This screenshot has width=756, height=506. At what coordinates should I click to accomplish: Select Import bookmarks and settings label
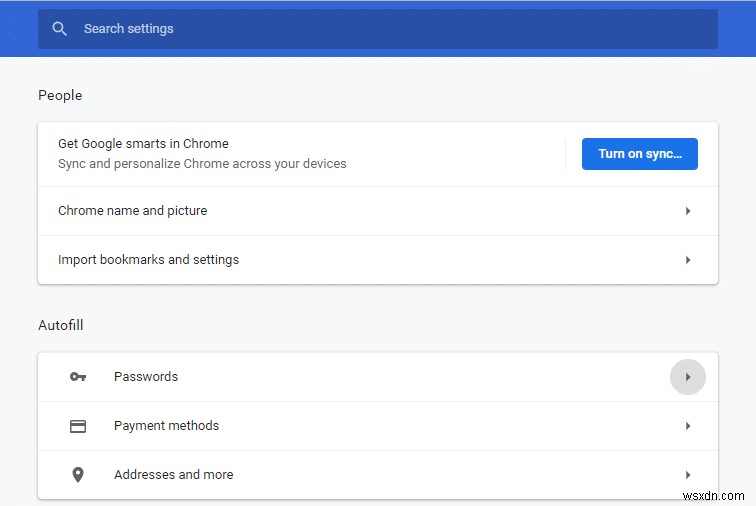[x=148, y=260]
